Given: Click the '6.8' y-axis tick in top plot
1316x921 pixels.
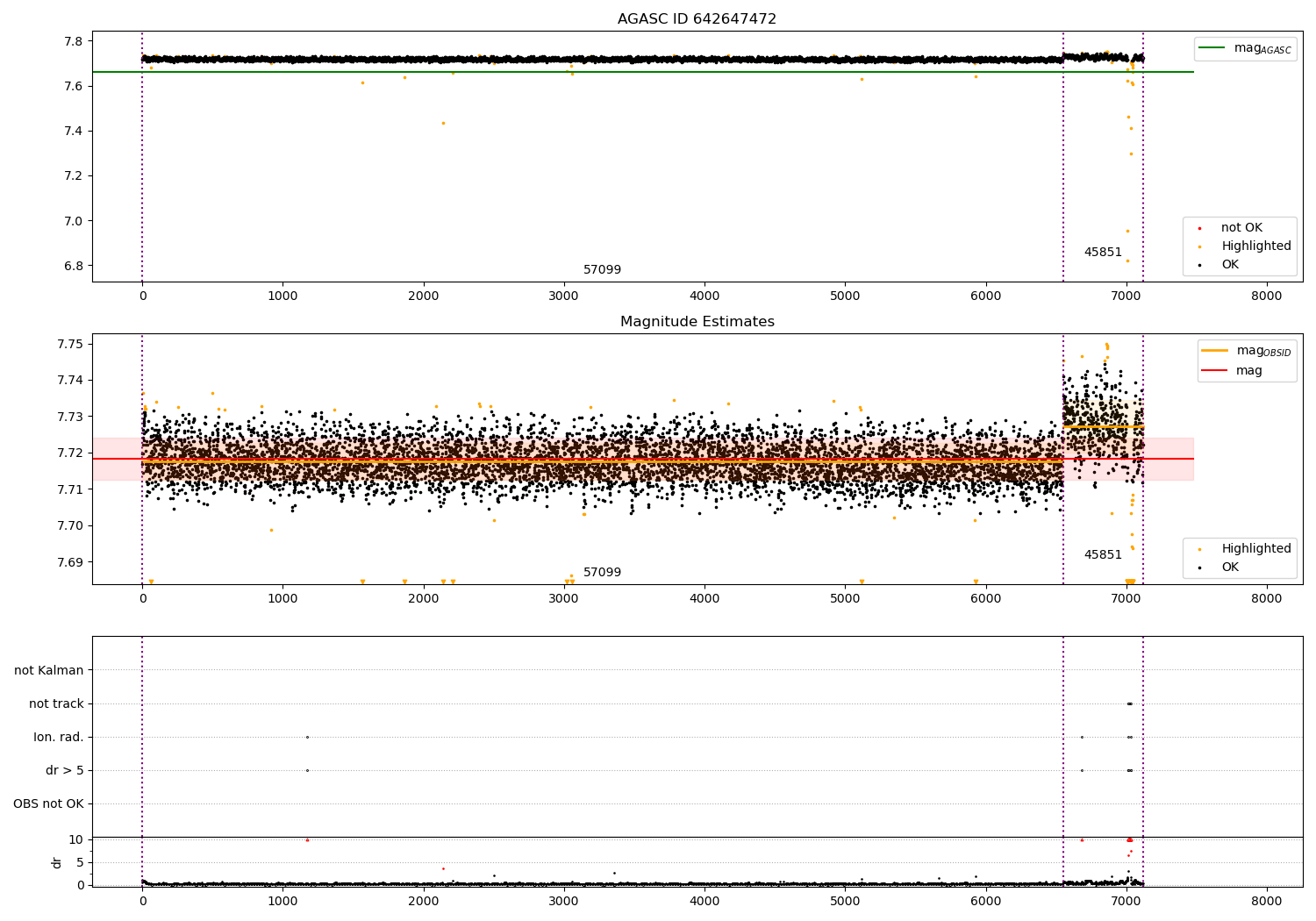Looking at the screenshot, I should pyautogui.click(x=74, y=266).
